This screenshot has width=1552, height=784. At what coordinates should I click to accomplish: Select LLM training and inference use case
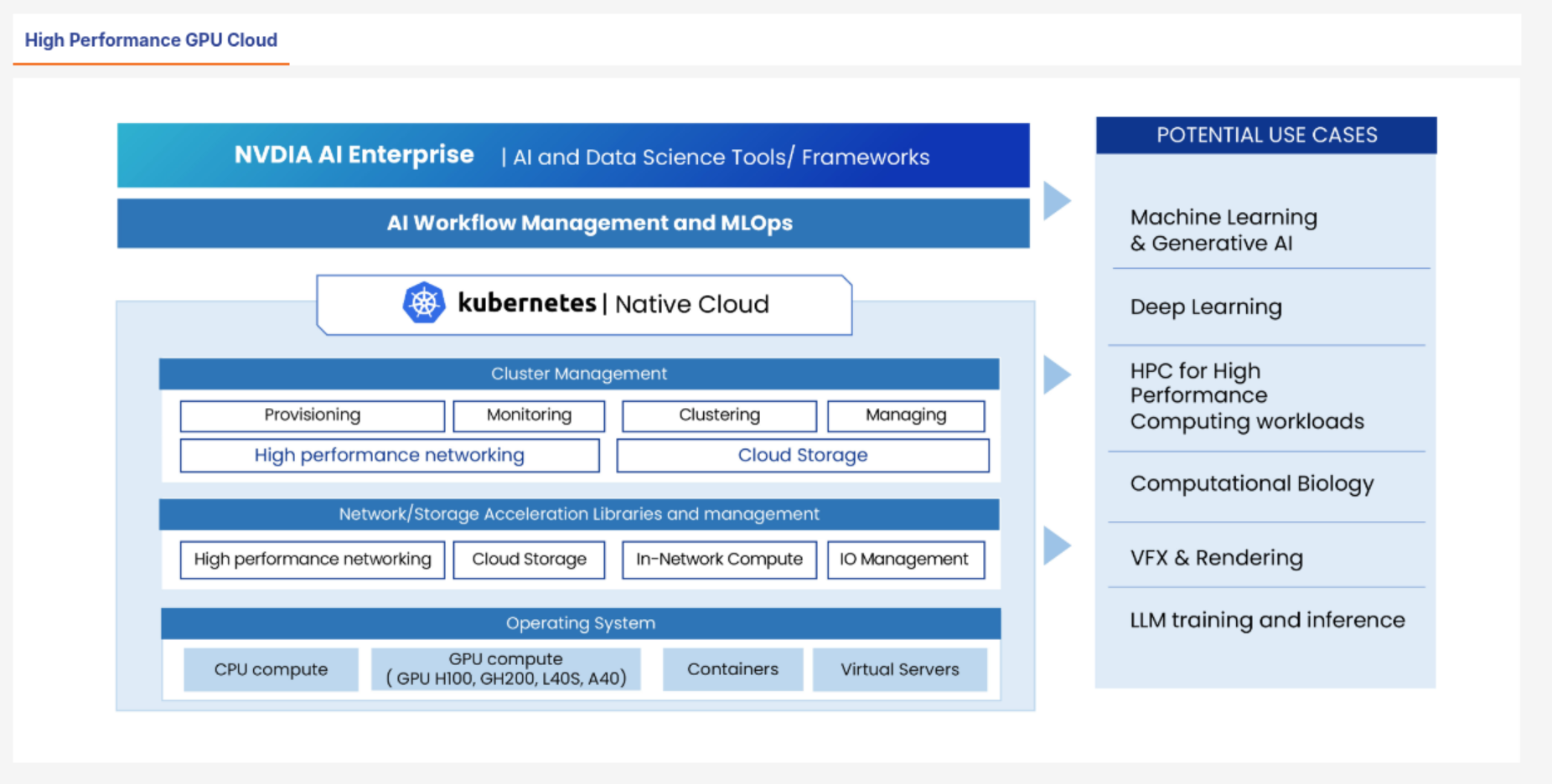[1266, 621]
